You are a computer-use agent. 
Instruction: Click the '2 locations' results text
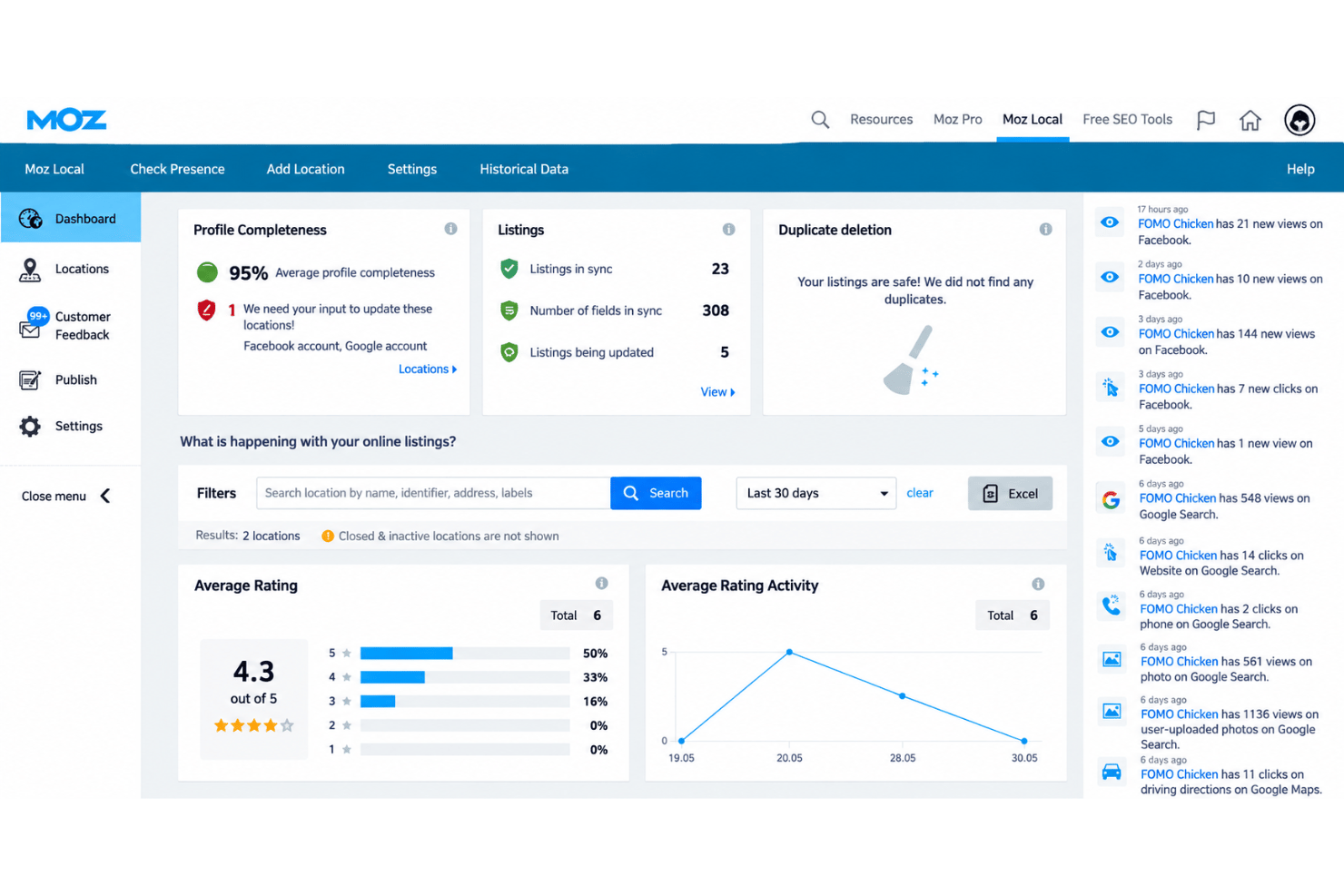point(271,537)
